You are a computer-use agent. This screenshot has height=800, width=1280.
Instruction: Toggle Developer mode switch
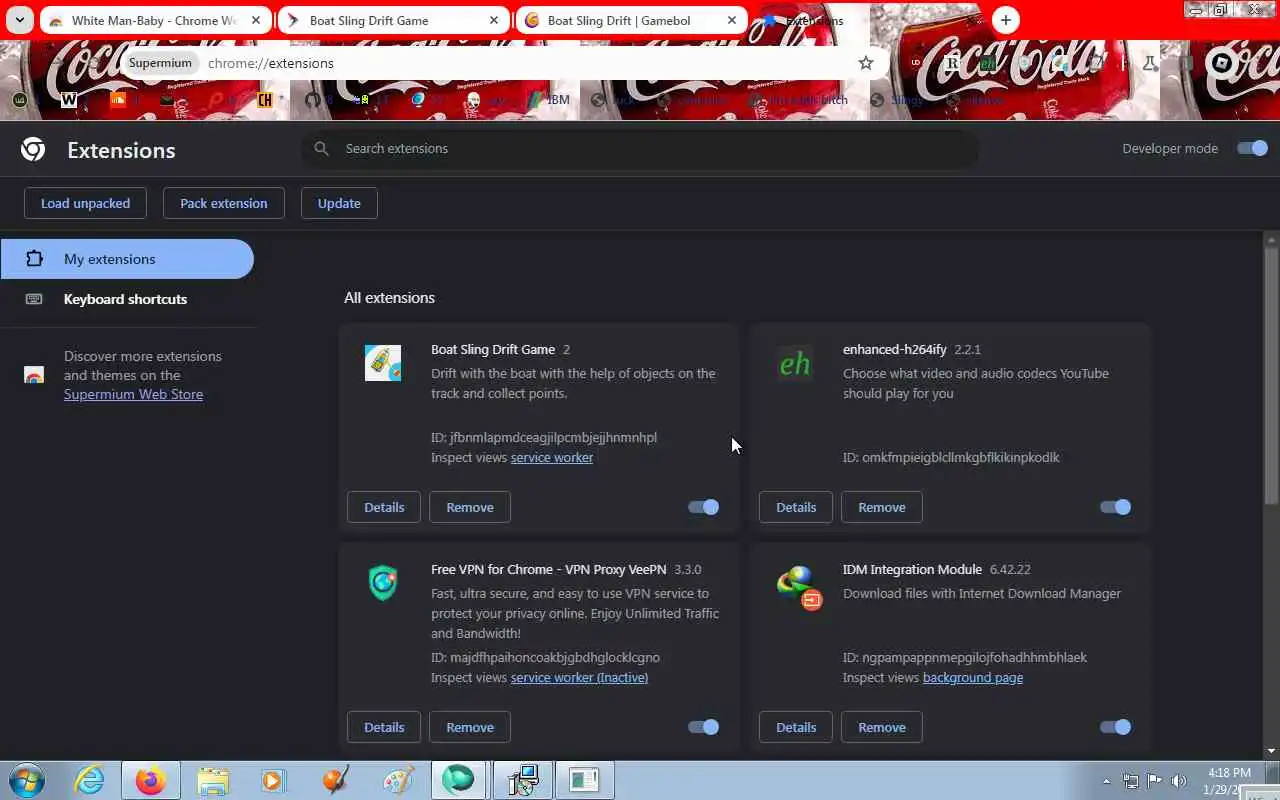point(1252,148)
